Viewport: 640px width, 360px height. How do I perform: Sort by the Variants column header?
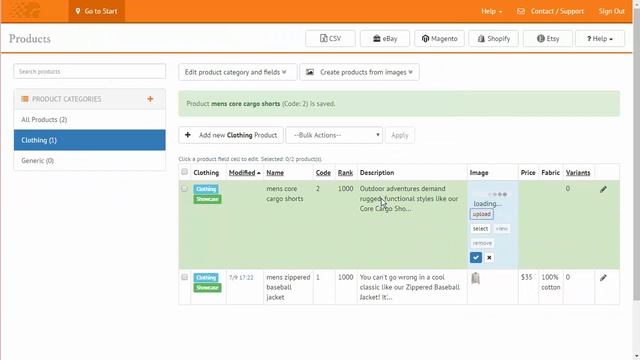click(x=578, y=173)
